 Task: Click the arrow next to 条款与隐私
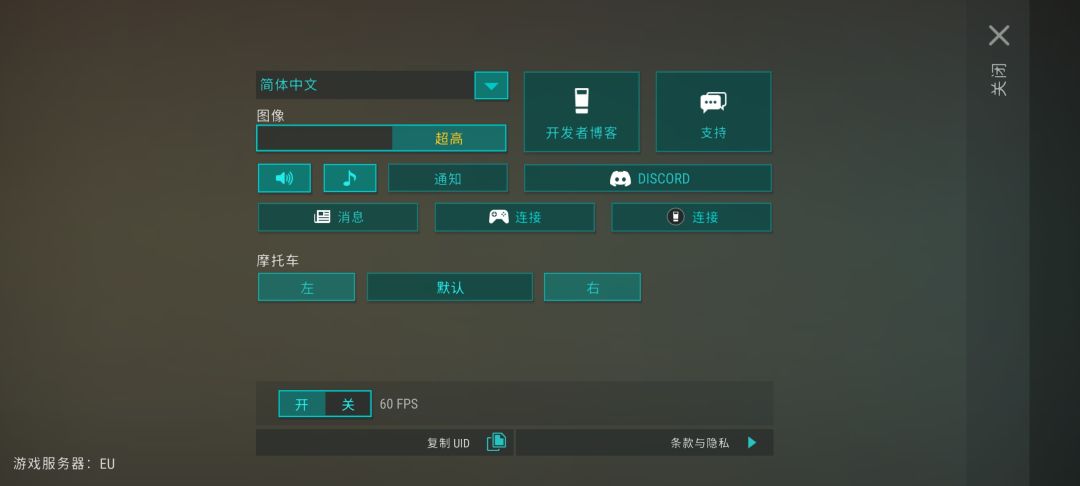click(752, 443)
